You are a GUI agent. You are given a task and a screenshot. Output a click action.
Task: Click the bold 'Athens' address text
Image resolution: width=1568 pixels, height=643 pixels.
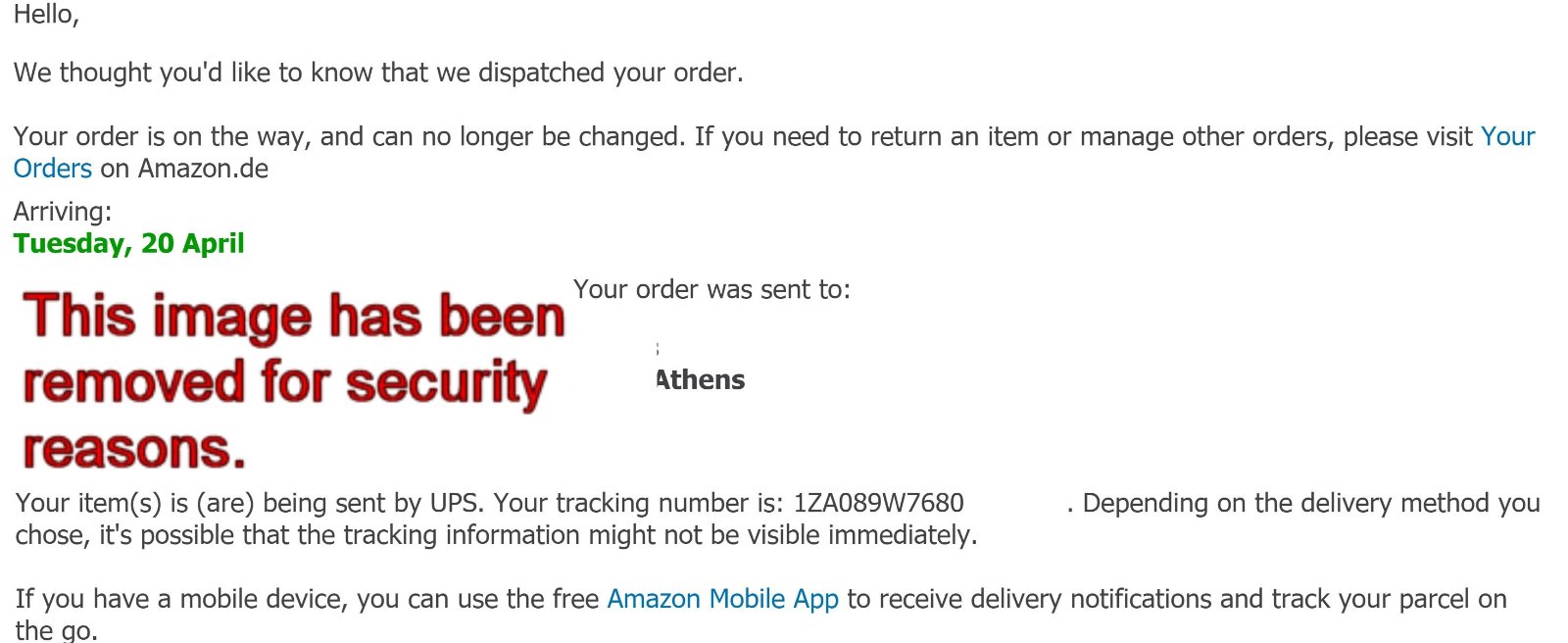(x=700, y=380)
